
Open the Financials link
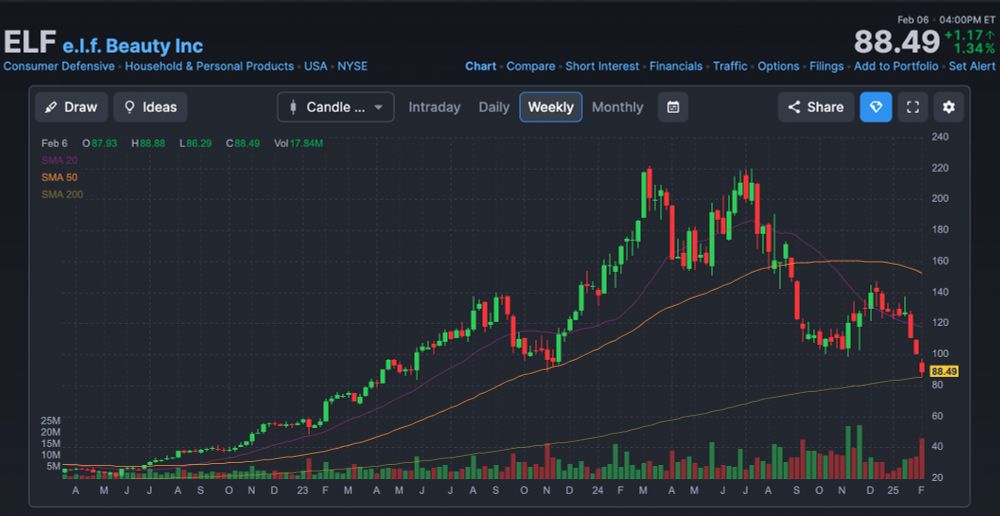pyautogui.click(x=676, y=66)
